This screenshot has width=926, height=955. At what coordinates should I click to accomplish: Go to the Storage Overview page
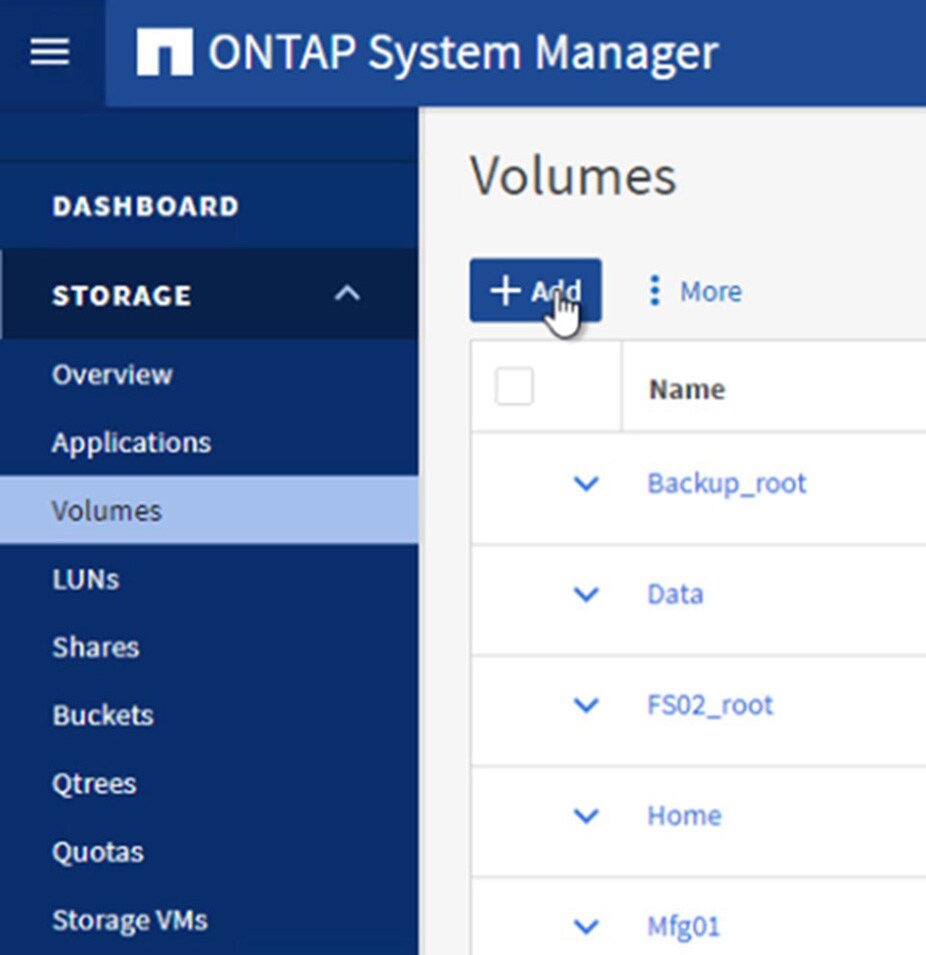pyautogui.click(x=112, y=375)
